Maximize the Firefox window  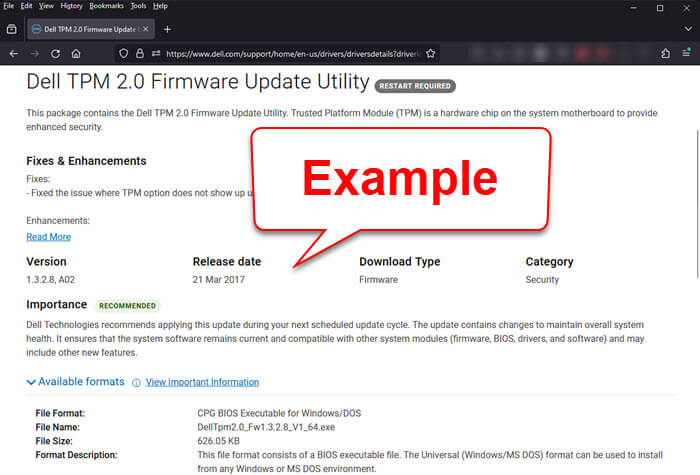(660, 8)
